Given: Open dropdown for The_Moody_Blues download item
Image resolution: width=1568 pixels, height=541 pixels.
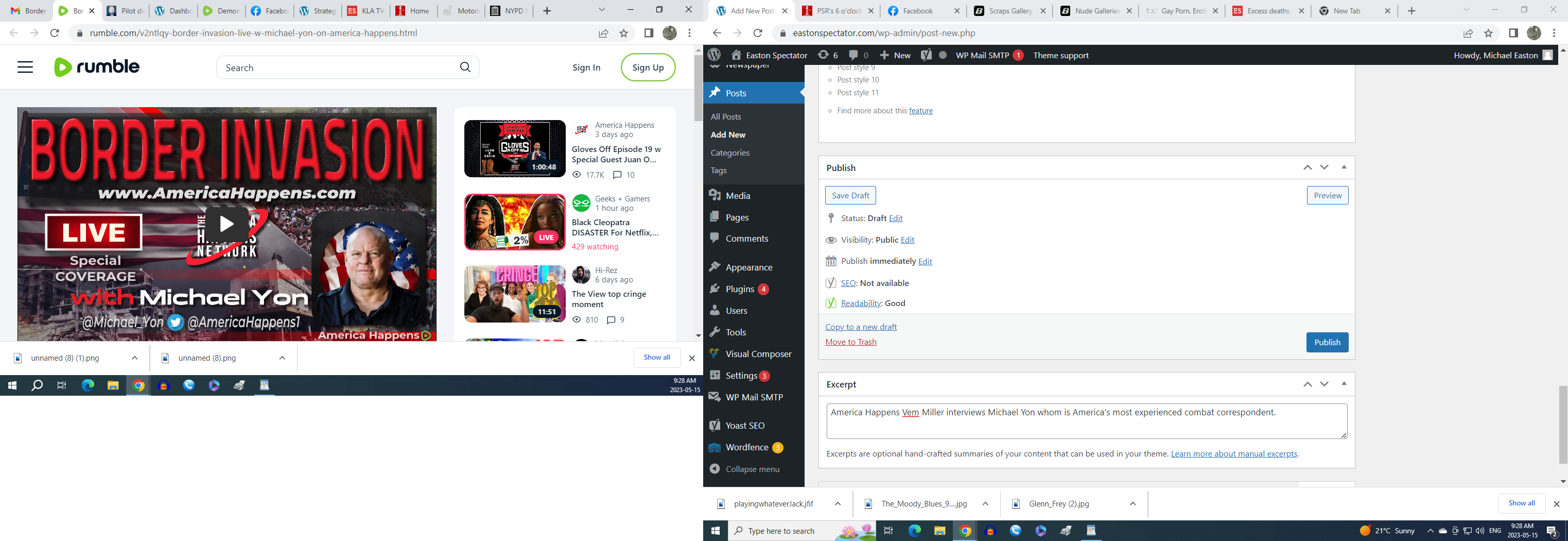Looking at the screenshot, I should click(x=985, y=504).
